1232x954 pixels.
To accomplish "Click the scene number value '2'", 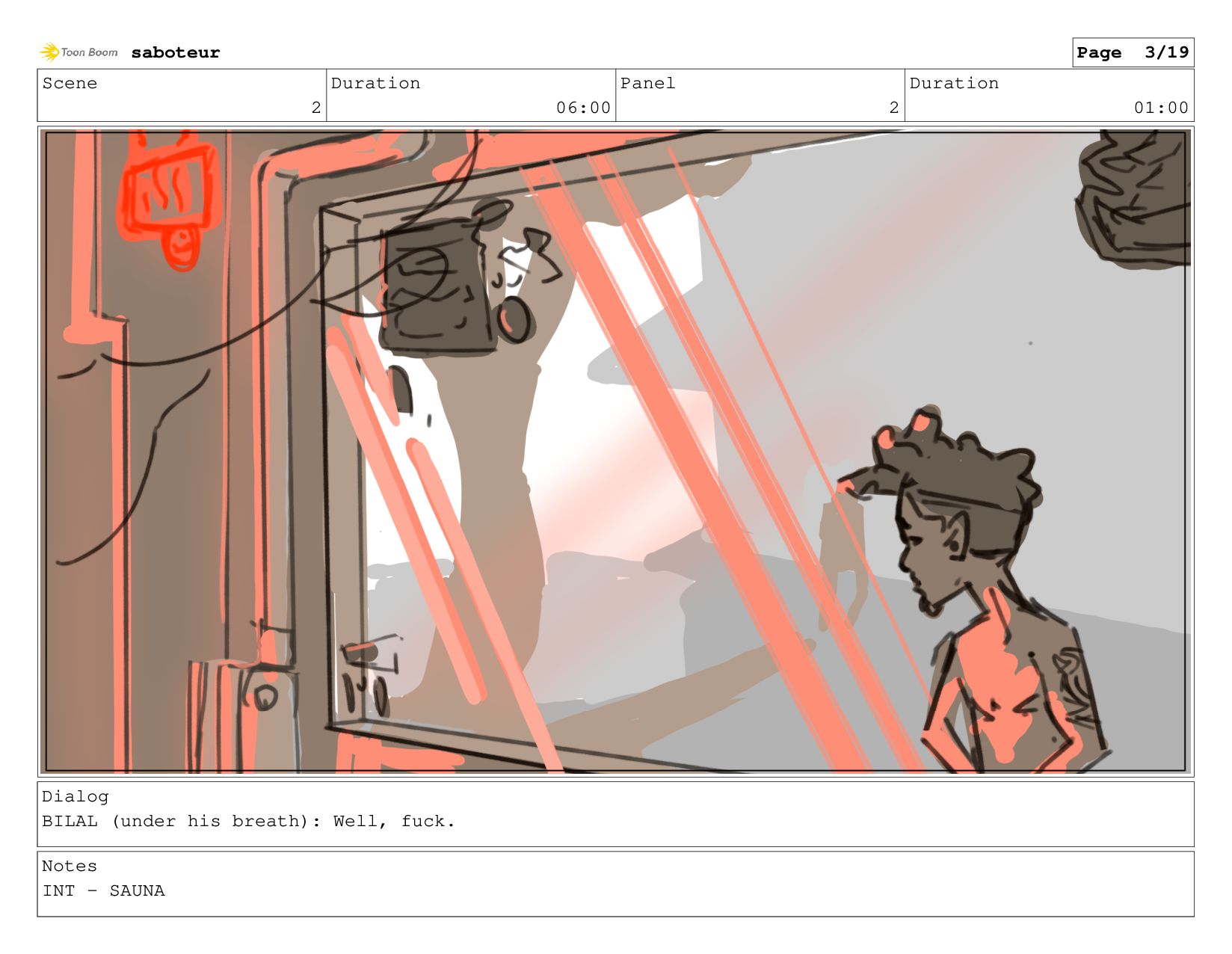I will click(316, 108).
